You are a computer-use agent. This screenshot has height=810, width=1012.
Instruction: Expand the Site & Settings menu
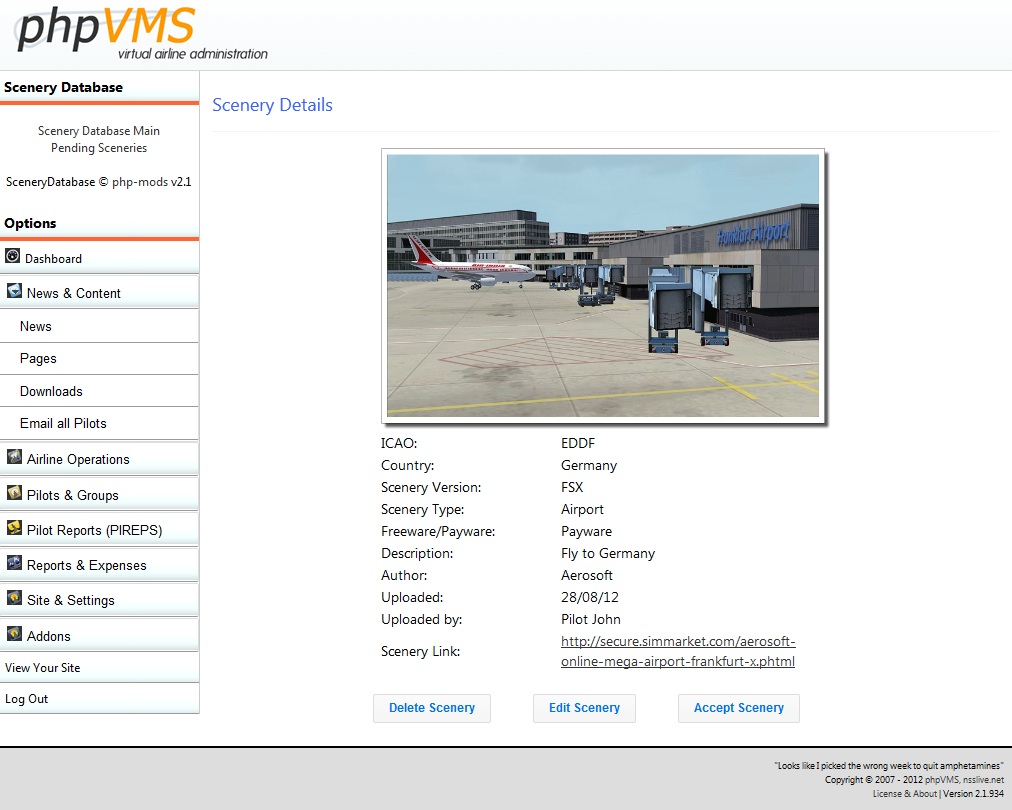click(99, 600)
